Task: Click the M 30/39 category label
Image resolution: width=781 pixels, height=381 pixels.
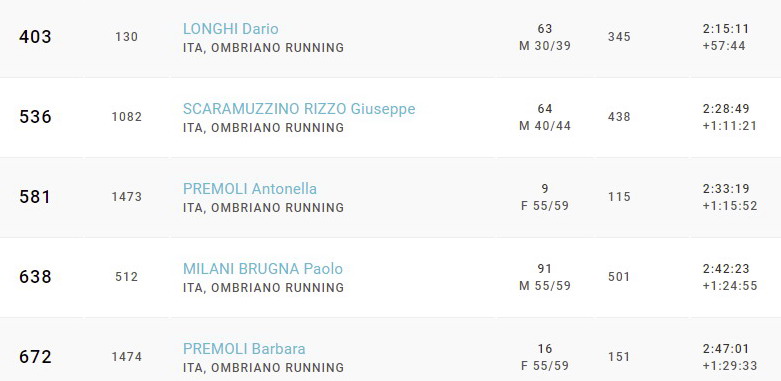Action: (x=545, y=46)
